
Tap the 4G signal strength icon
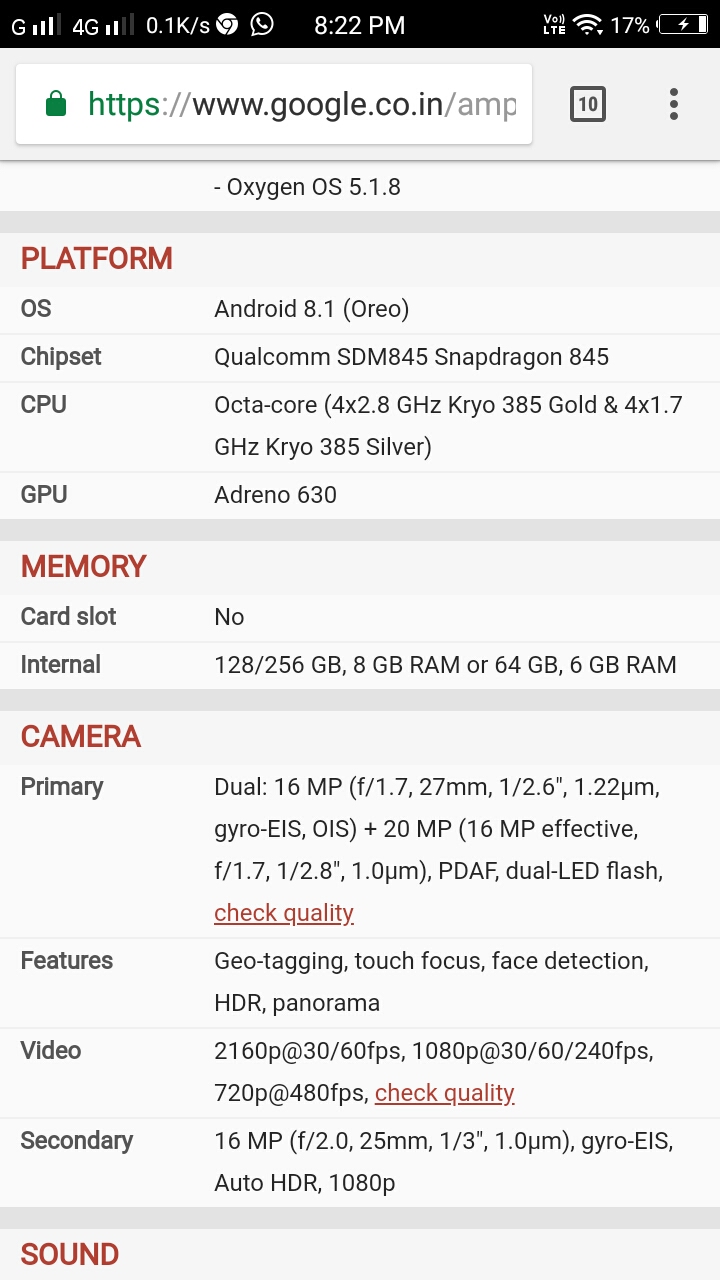tap(103, 25)
